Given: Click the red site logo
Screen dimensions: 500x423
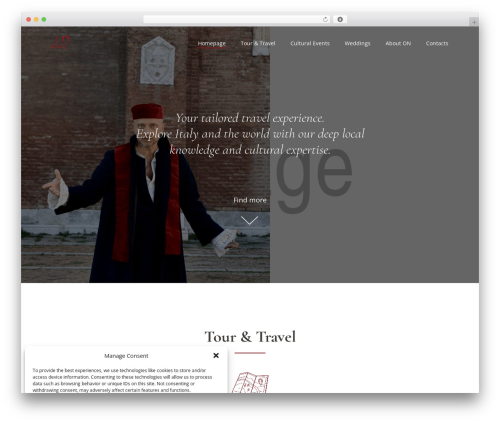Looking at the screenshot, I should [x=60, y=43].
